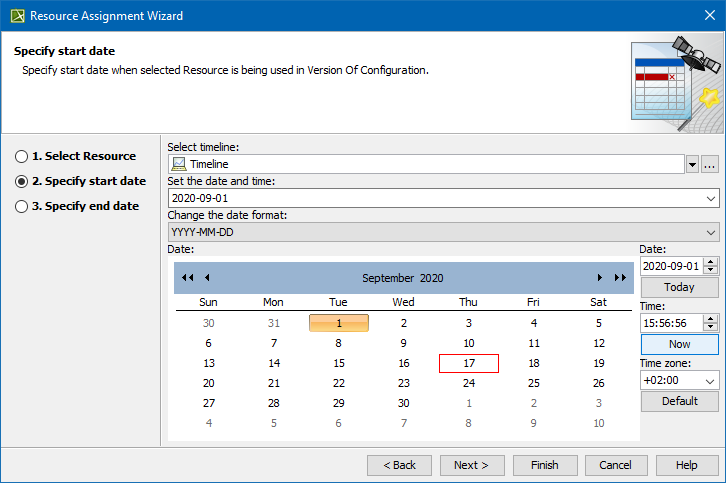The image size is (726, 483).
Task: Select the '1. Select Resource' radio button
Action: pos(21,156)
